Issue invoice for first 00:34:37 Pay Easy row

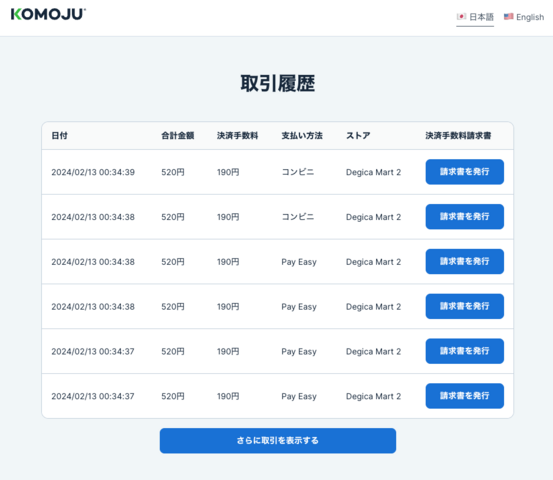(464, 351)
